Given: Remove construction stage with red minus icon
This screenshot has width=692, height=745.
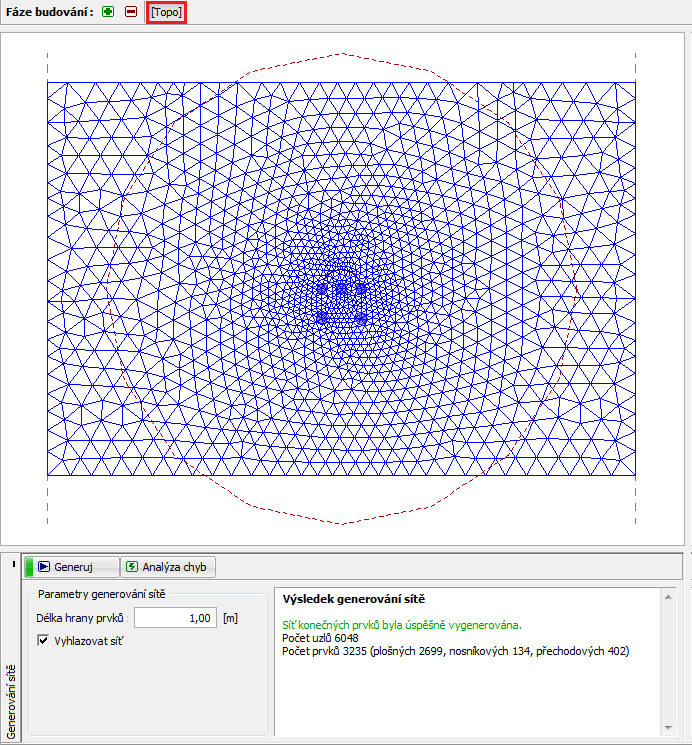Looking at the screenshot, I should (131, 12).
